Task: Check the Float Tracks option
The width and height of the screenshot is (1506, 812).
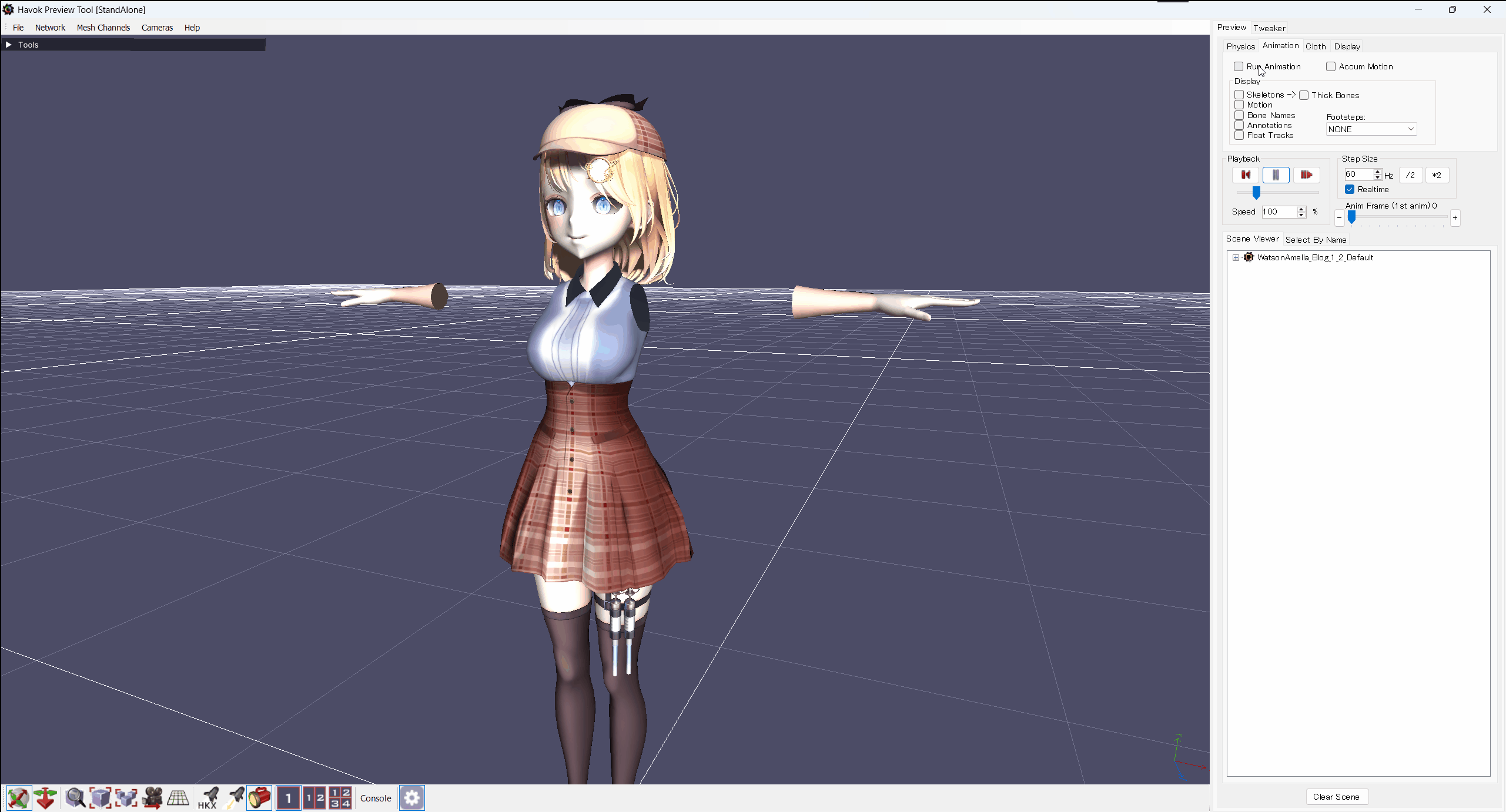Action: coord(1239,135)
